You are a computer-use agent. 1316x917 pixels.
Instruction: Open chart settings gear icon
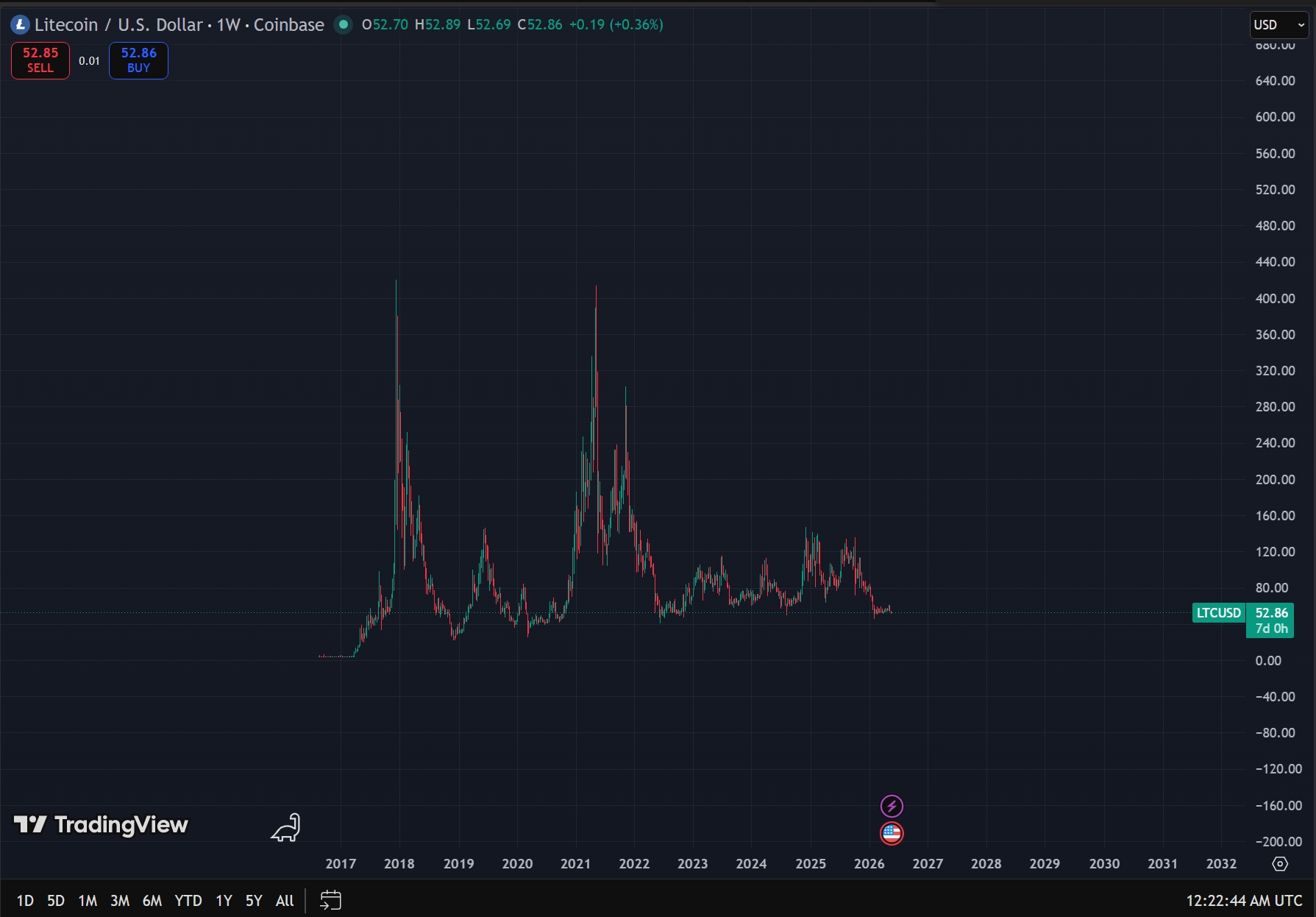1280,864
